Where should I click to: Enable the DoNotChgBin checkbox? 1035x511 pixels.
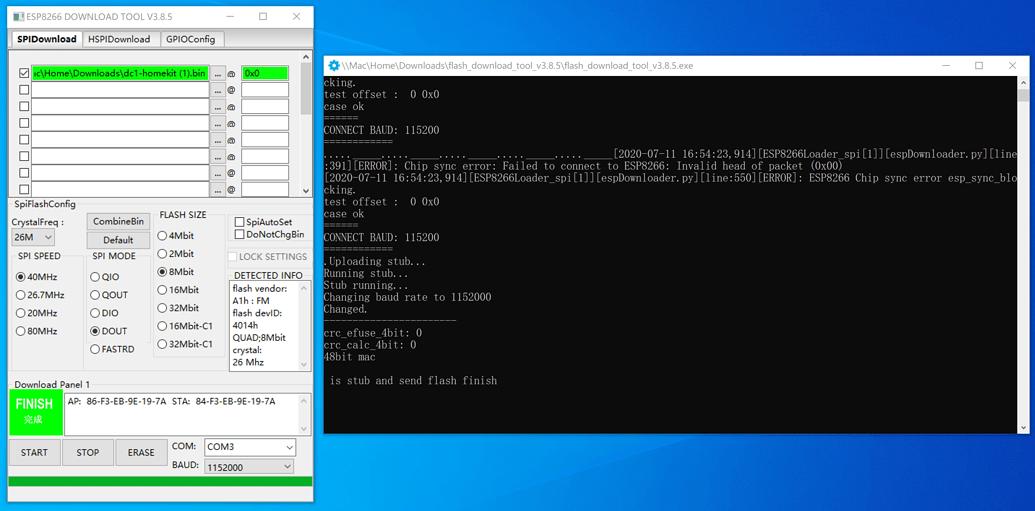(x=240, y=234)
